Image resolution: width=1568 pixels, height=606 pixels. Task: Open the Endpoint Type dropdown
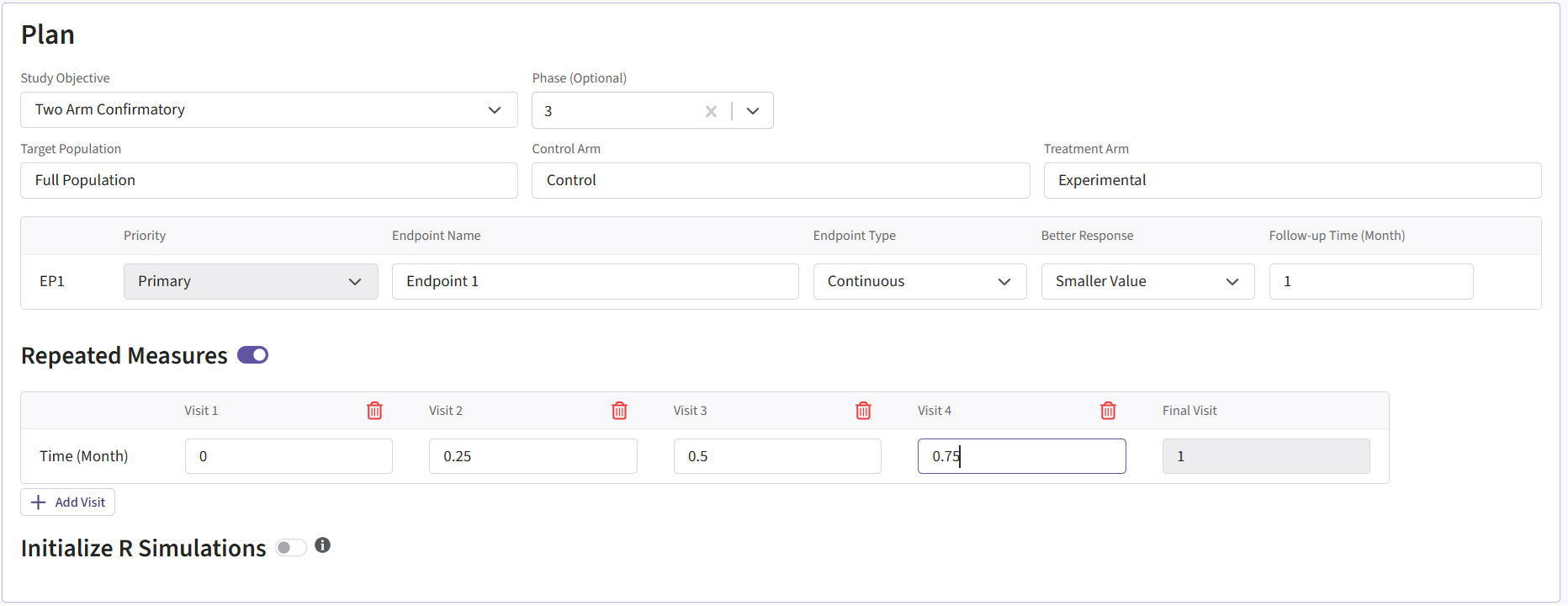coord(919,281)
